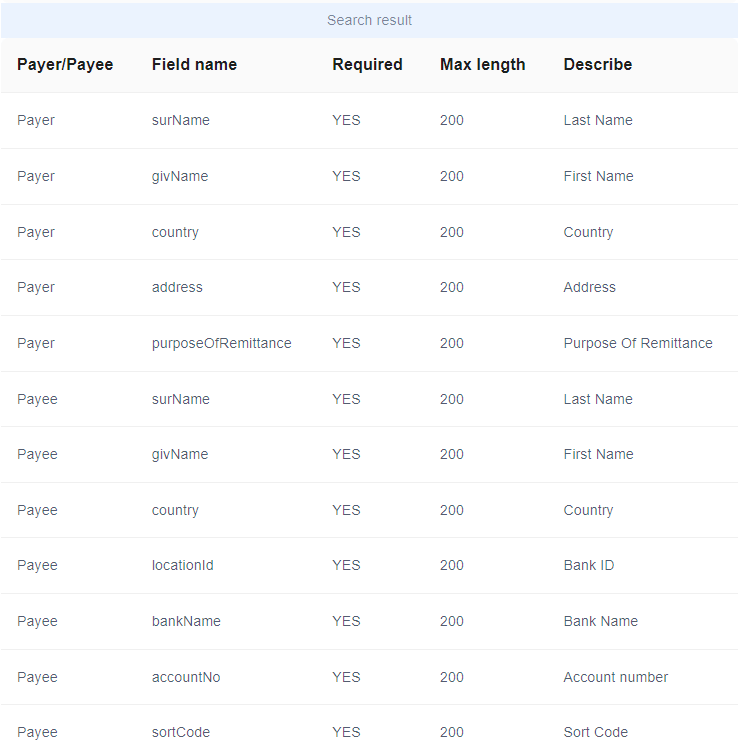Click the Describe column header
741x751 pixels.
(x=598, y=65)
